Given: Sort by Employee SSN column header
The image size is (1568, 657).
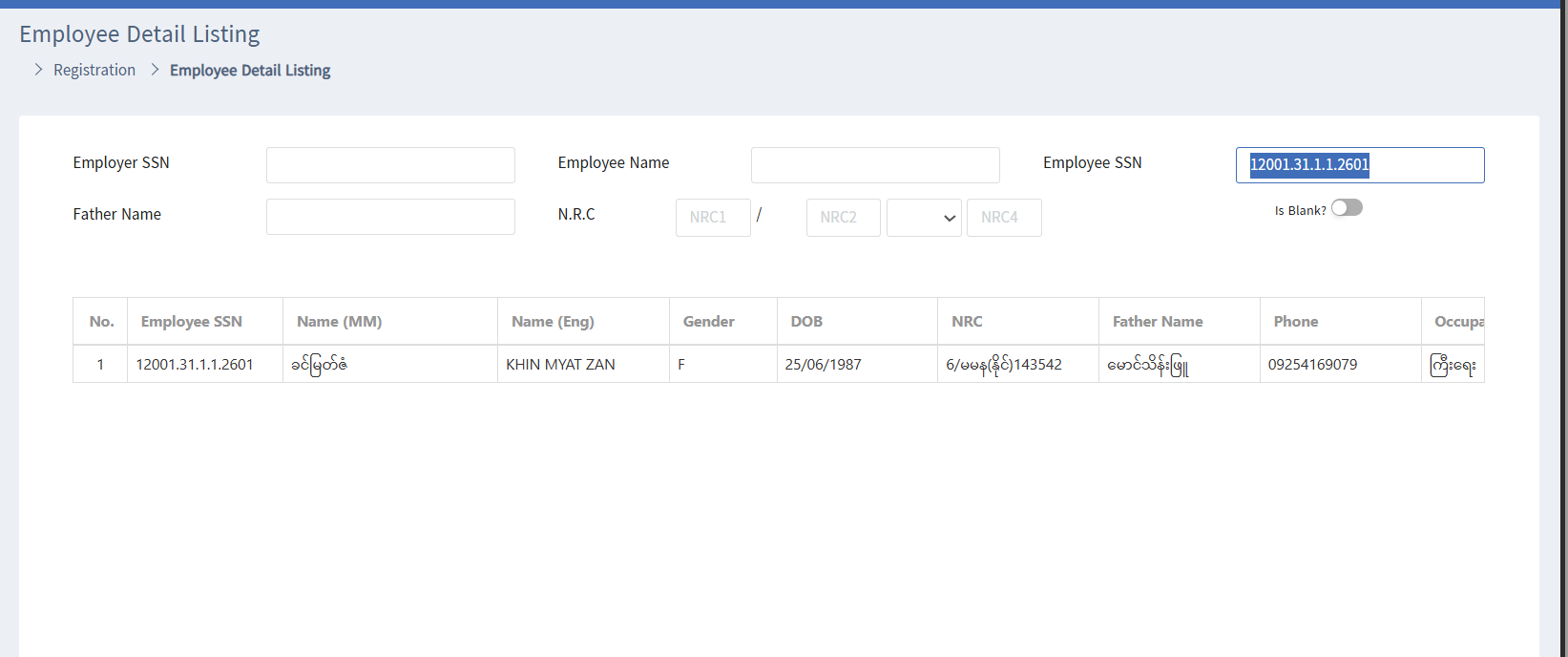Looking at the screenshot, I should [192, 322].
